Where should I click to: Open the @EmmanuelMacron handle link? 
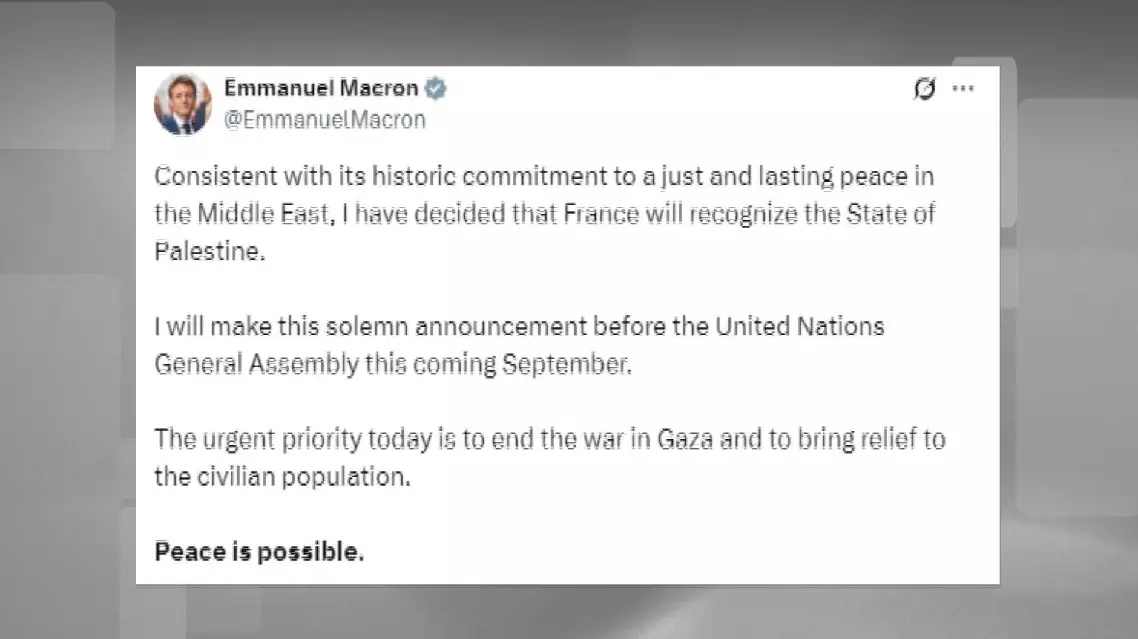(x=325, y=120)
